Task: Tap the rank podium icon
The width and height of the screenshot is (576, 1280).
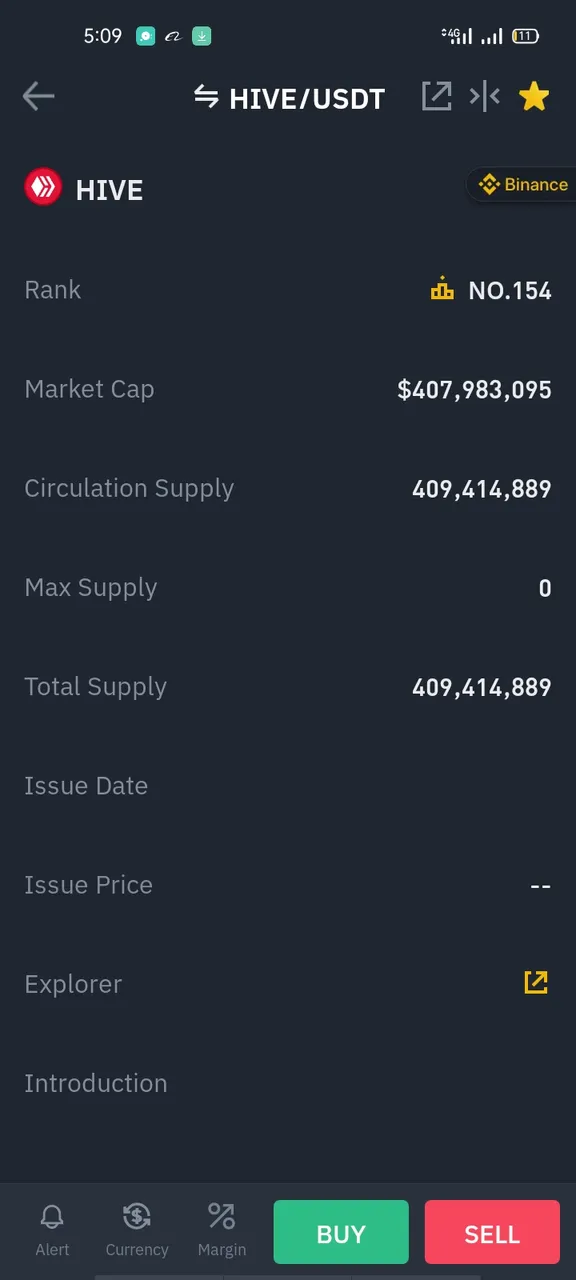Action: pos(442,290)
